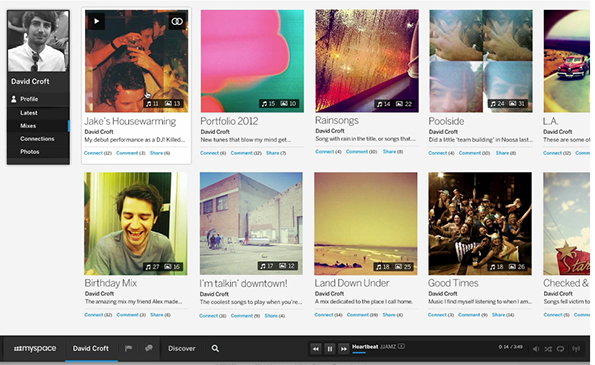Open the flag notifications icon in the bottom bar
The image size is (595, 365).
pyautogui.click(x=128, y=348)
